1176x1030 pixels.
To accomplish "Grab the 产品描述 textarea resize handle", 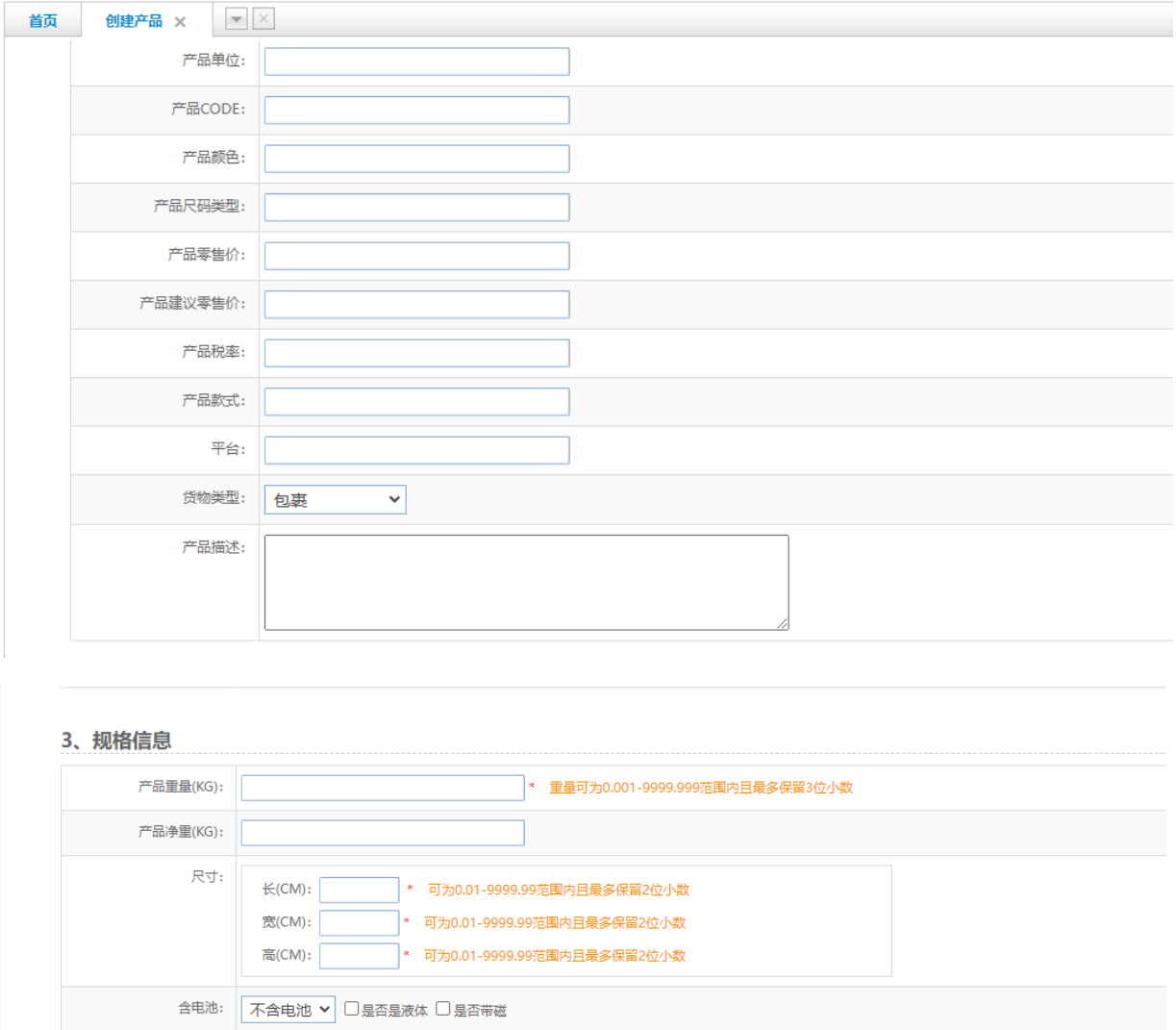I will (x=783, y=624).
